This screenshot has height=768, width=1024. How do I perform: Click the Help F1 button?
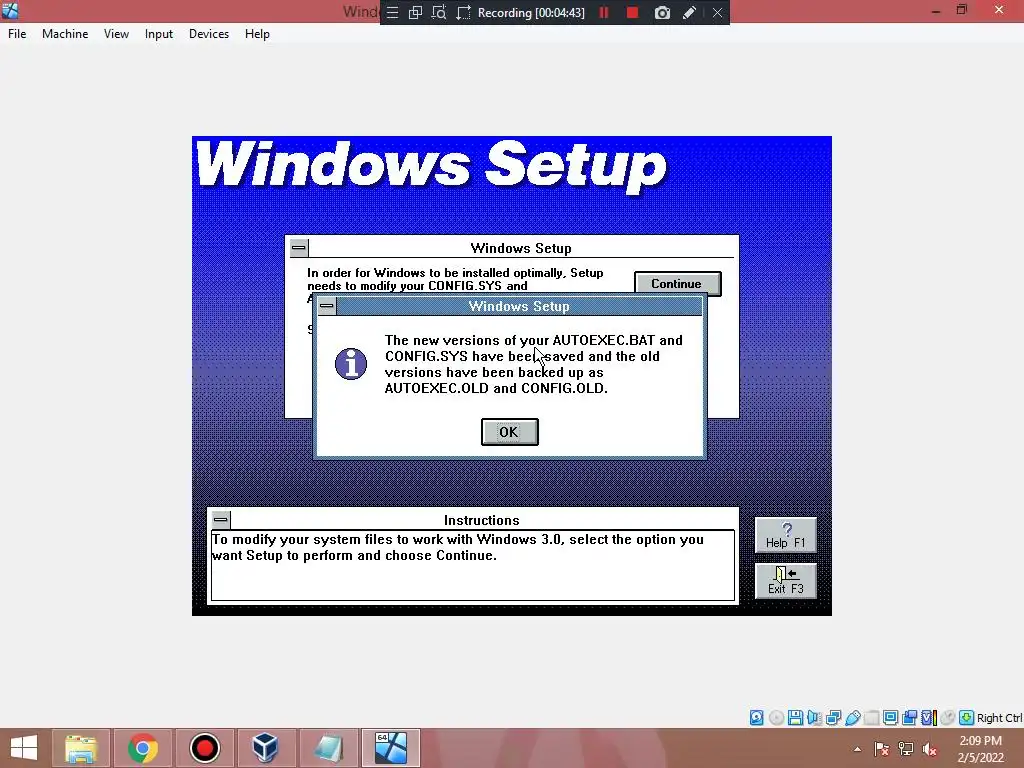click(786, 535)
